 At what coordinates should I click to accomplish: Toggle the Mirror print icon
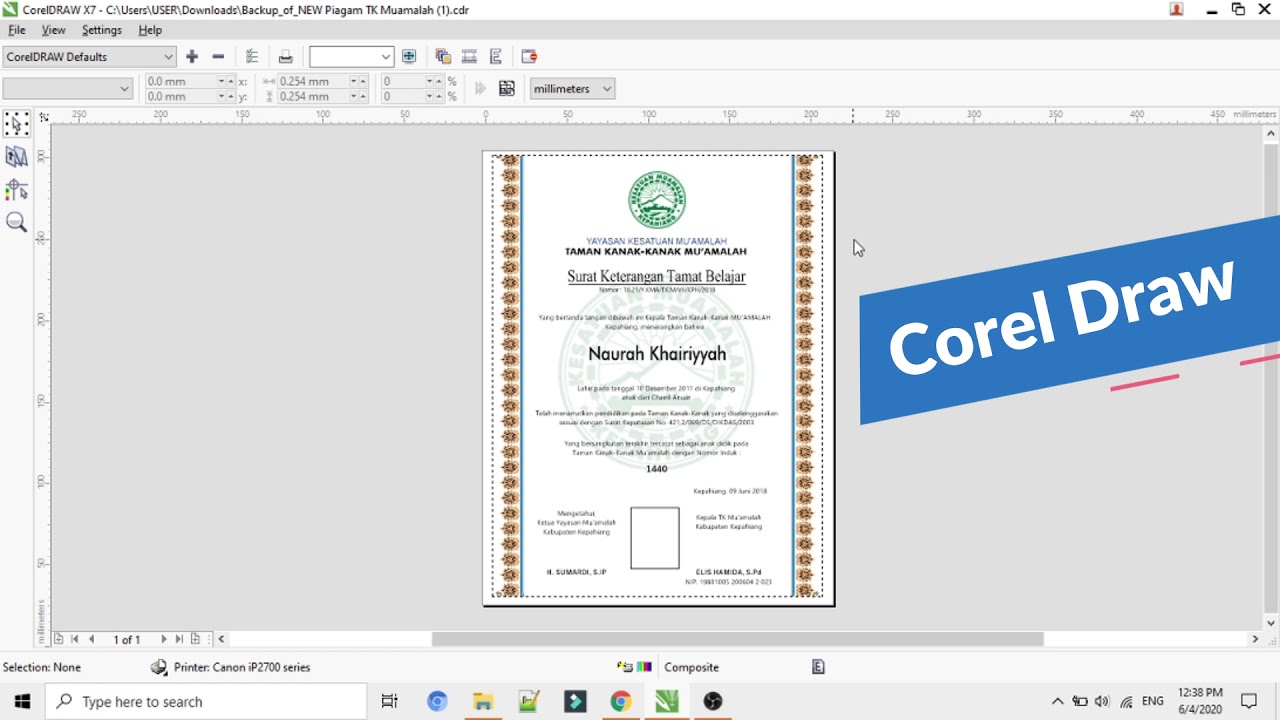[495, 57]
